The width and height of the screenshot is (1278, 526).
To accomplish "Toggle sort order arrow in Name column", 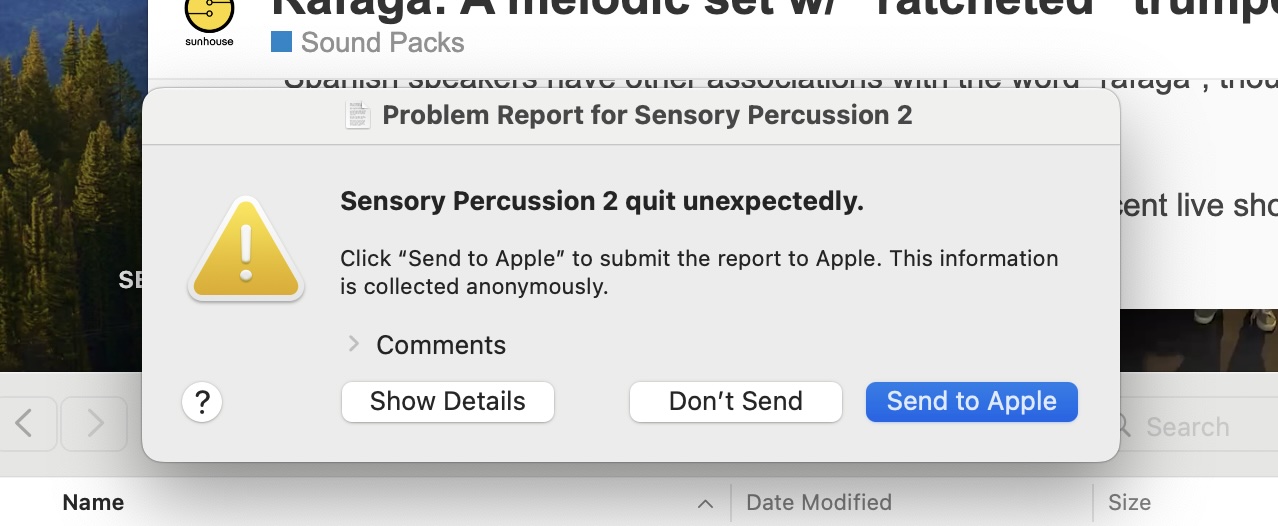I will click(705, 503).
